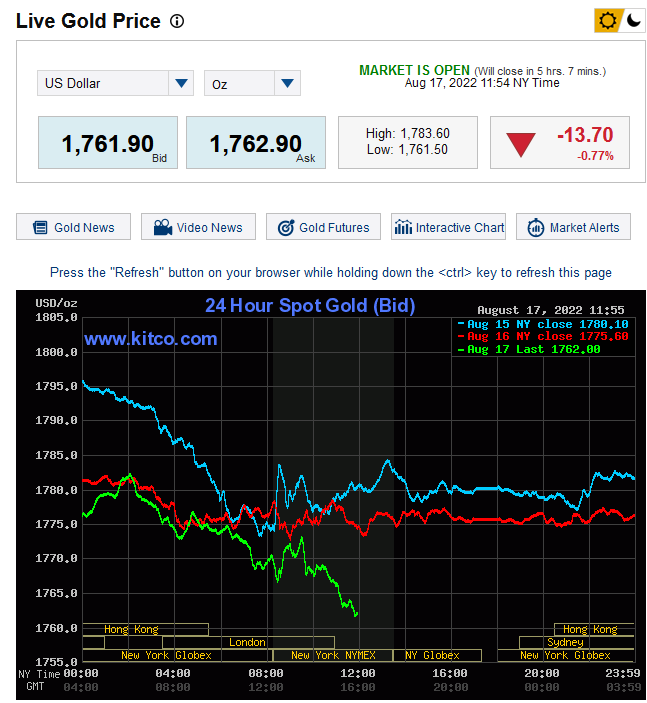Click the High 1,783.60 value

click(408, 134)
